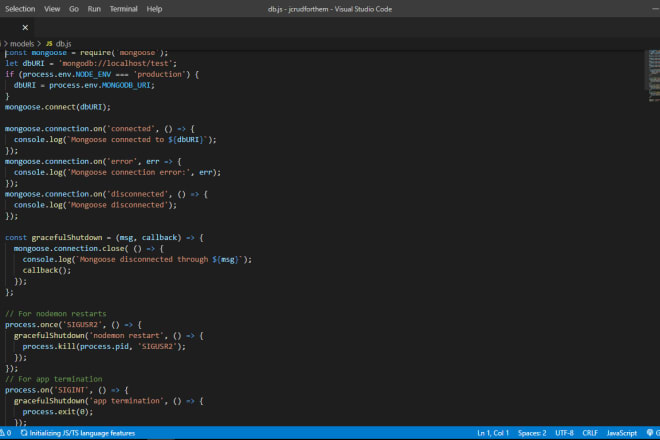Image resolution: width=660 pixels, height=440 pixels.
Task: Click the connection.on('disconnected' line
Action: tap(106, 194)
